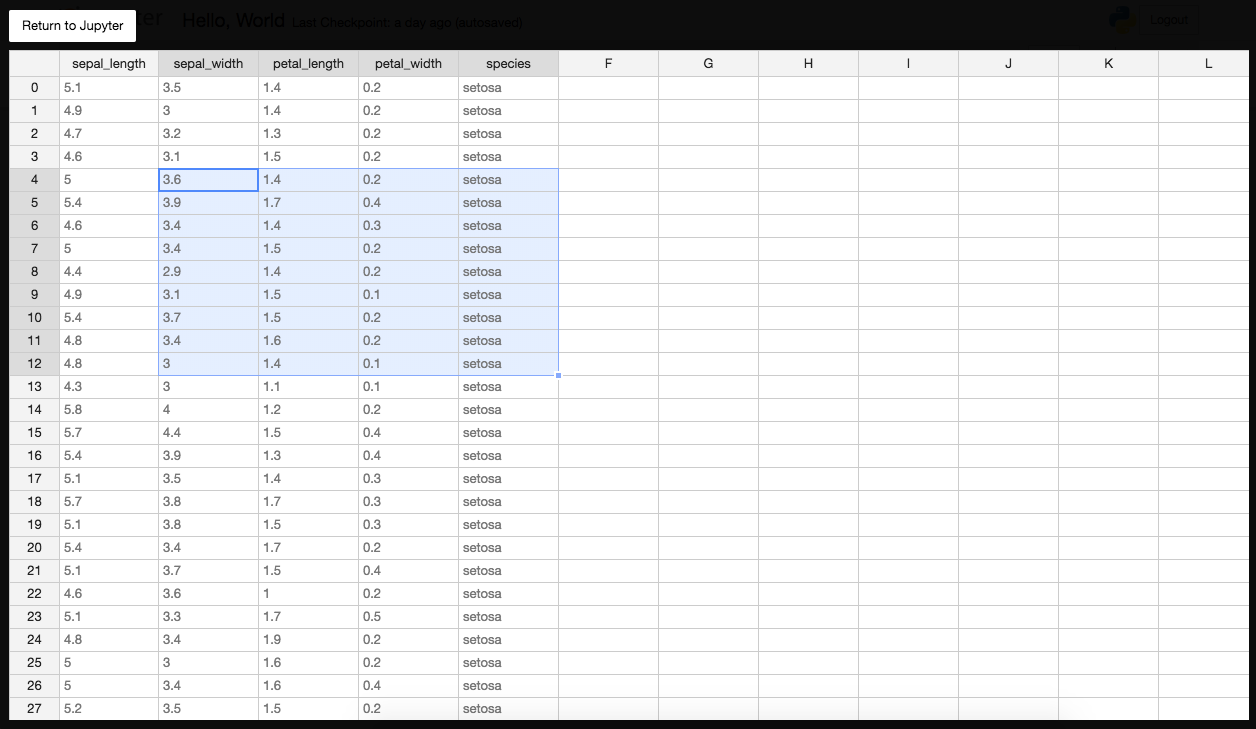1256x729 pixels.
Task: Click sepal_length cell 5 in row 4
Action: pyautogui.click(x=109, y=180)
